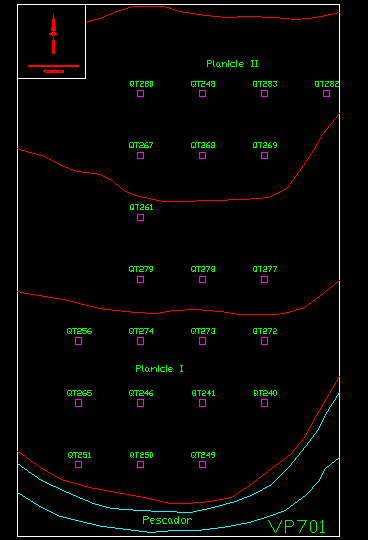
Task: Click the Planicie II text label
Action: [232, 64]
